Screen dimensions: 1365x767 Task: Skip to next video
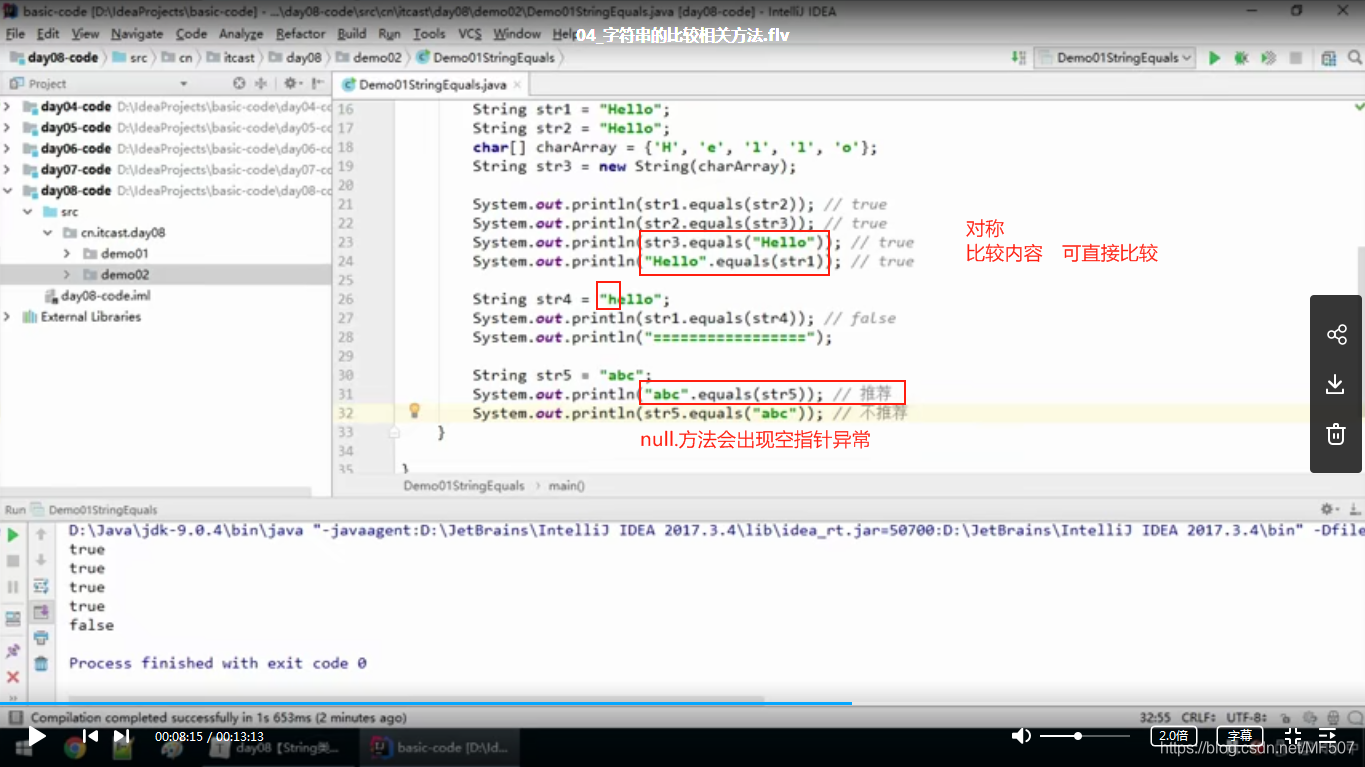click(x=122, y=736)
